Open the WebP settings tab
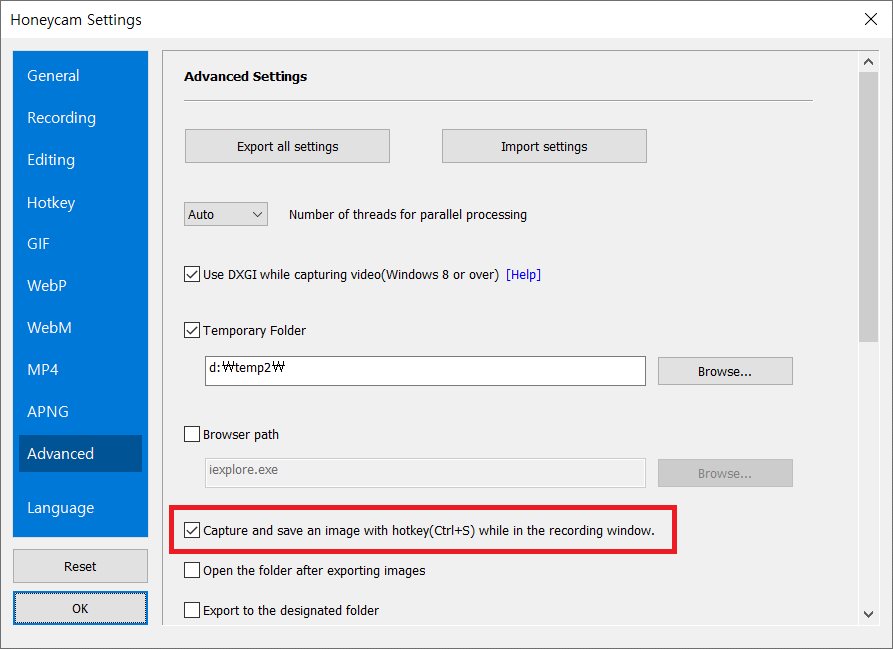Screen dimensions: 893x649 [x=47, y=286]
